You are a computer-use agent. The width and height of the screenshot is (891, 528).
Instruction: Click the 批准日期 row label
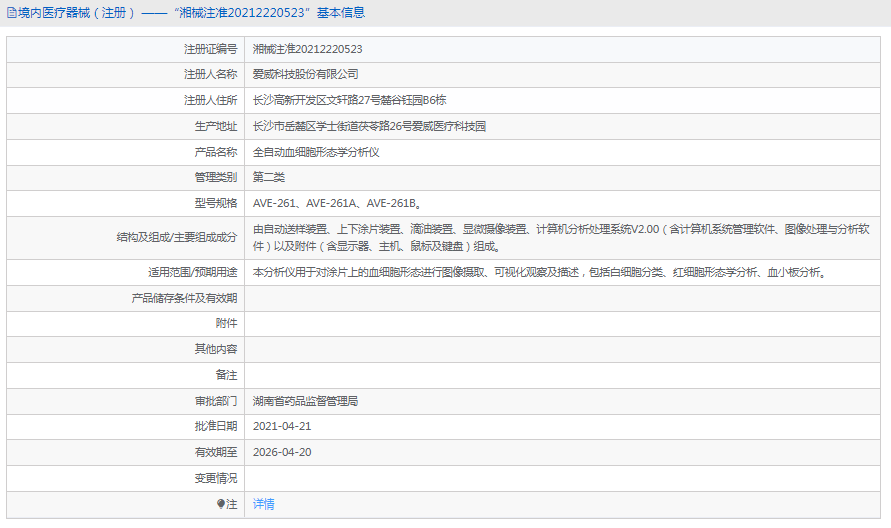click(216, 426)
